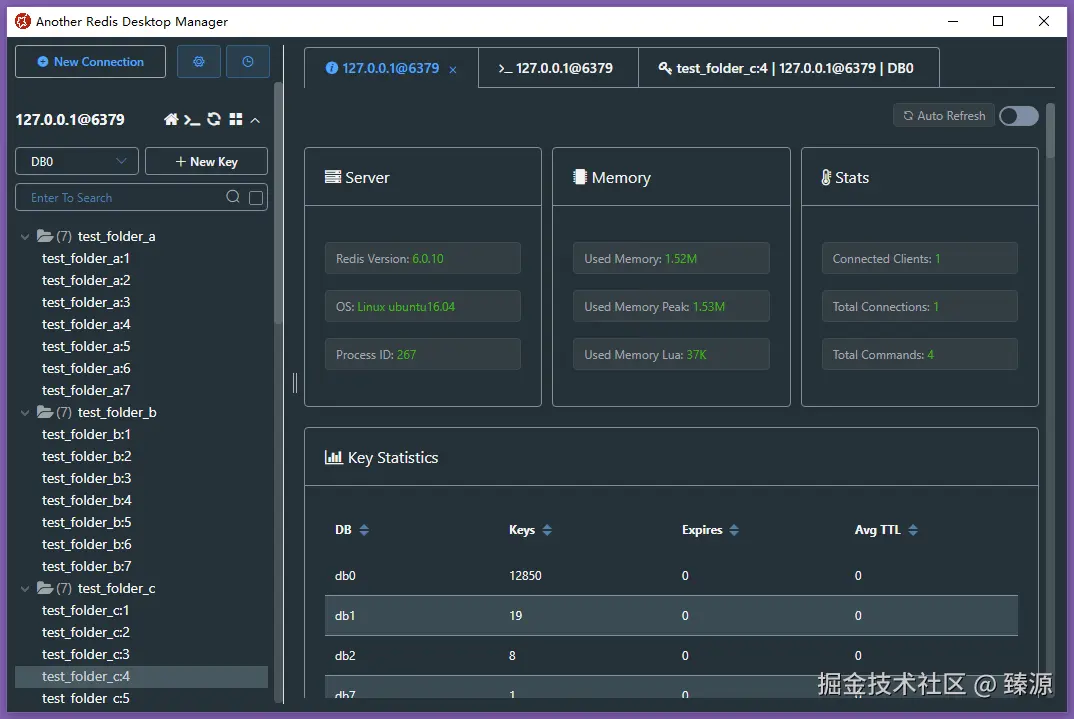Open the test_folder_c:4 key tab
This screenshot has height=719, width=1074.
788,68
